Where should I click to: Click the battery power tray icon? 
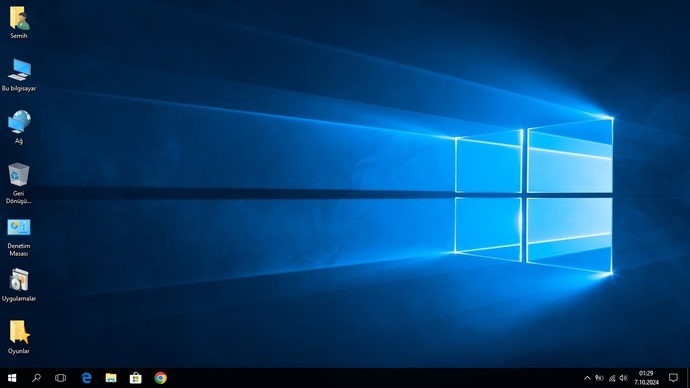[599, 378]
